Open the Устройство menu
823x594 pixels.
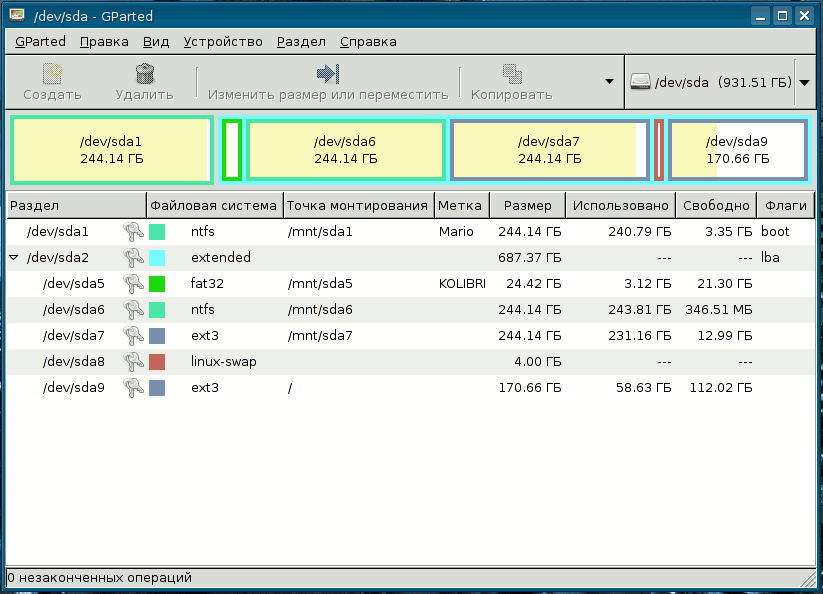coord(223,42)
